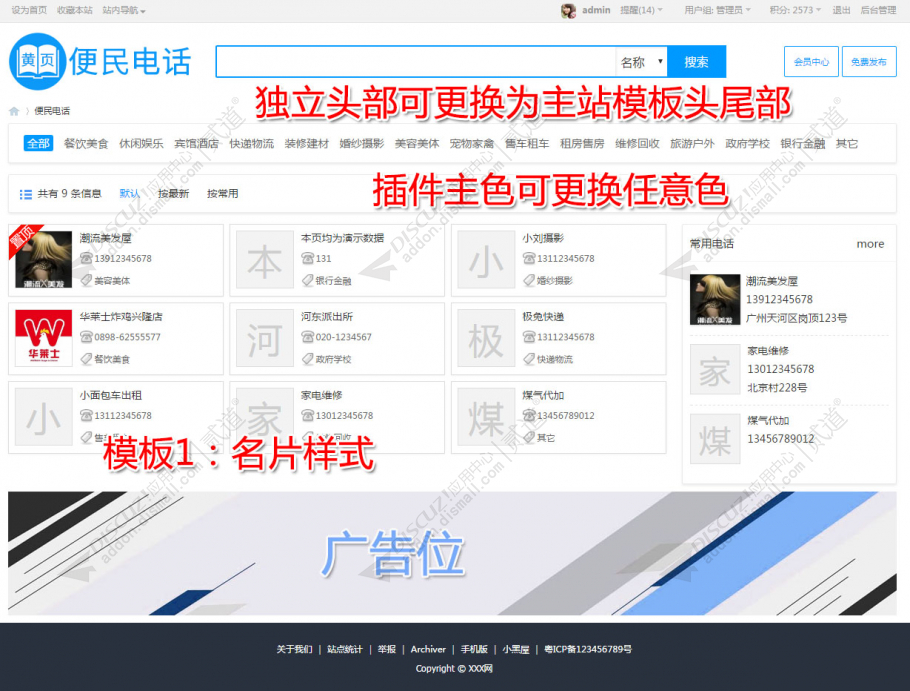The width and height of the screenshot is (910, 691).
Task: Click the 黄页 yellow pages logo icon
Action: (x=35, y=60)
